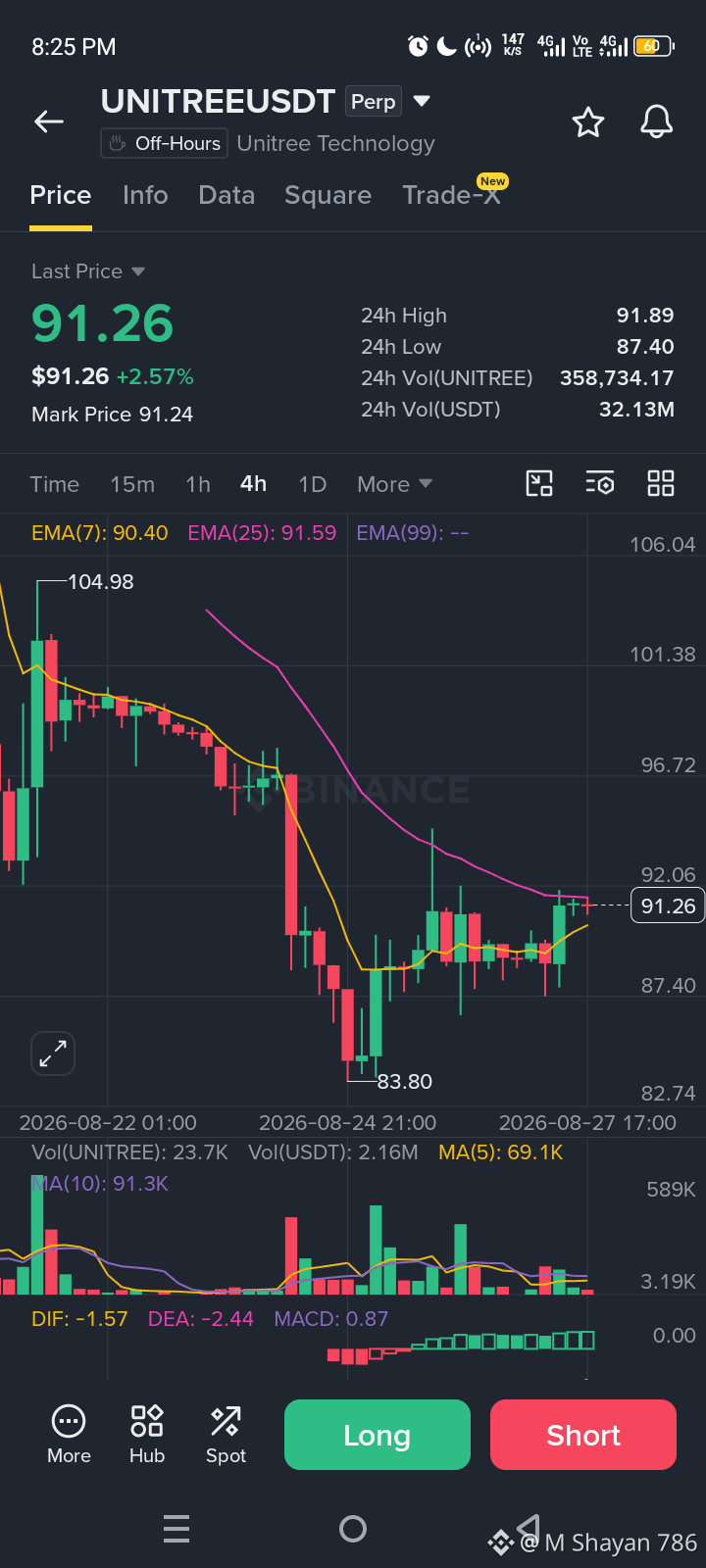This screenshot has height=1568, width=706.
Task: Tap the Perp contract label
Action: coord(373,102)
